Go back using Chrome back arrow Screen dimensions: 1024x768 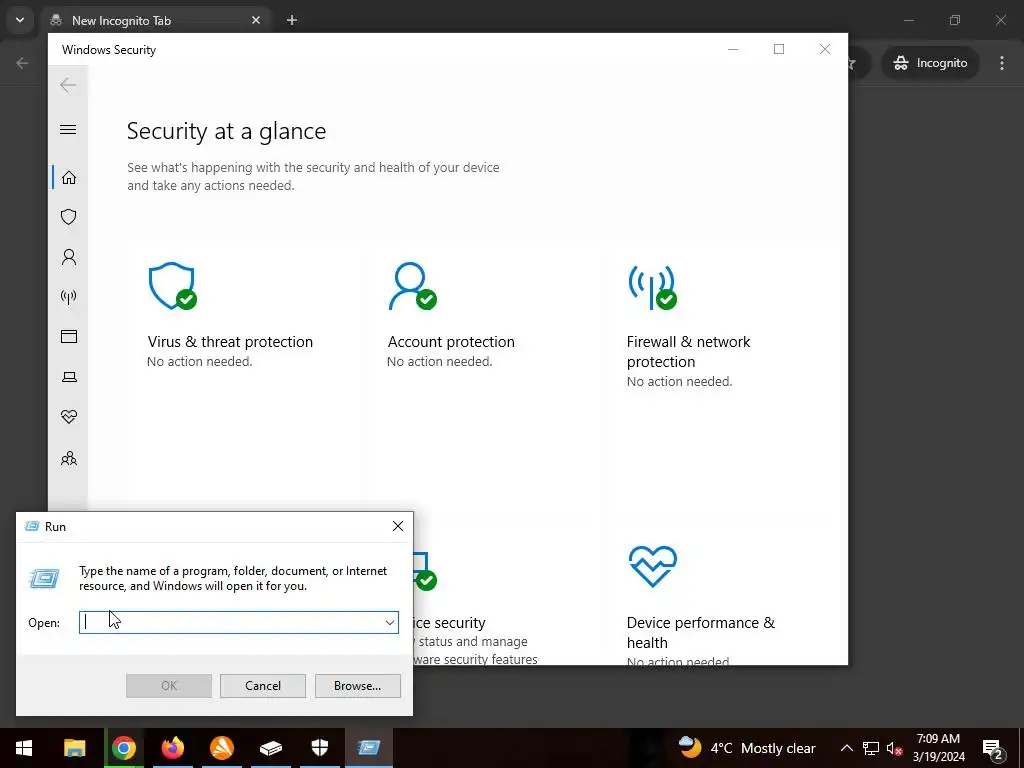(x=22, y=63)
